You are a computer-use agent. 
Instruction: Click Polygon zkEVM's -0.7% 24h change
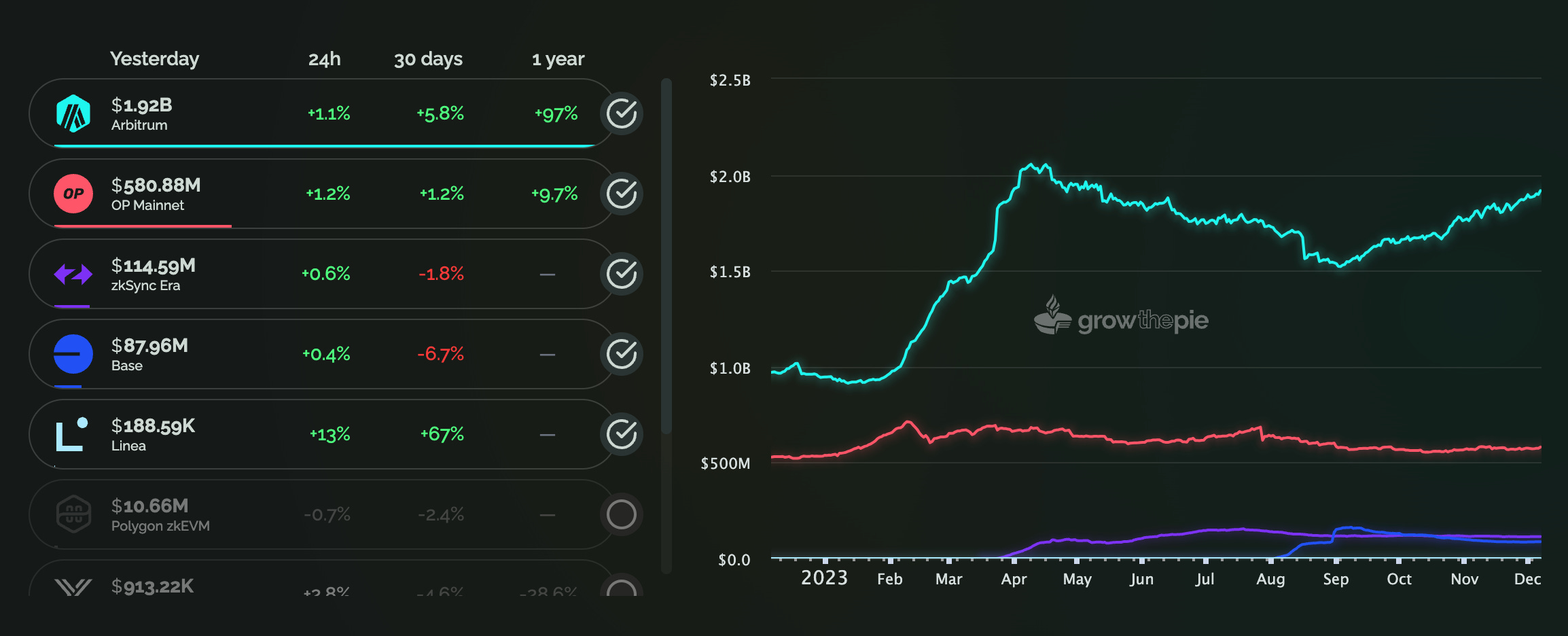327,514
